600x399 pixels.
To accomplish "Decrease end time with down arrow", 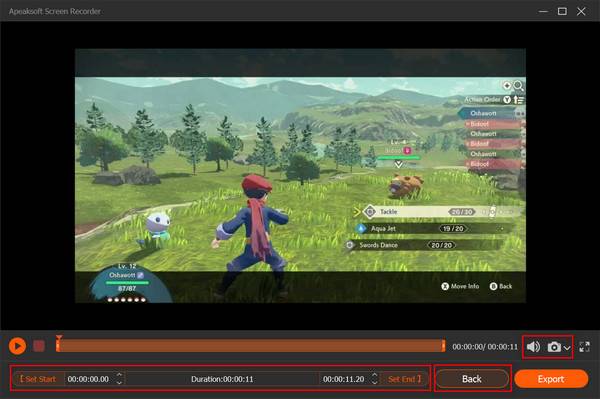I will pos(375,383).
